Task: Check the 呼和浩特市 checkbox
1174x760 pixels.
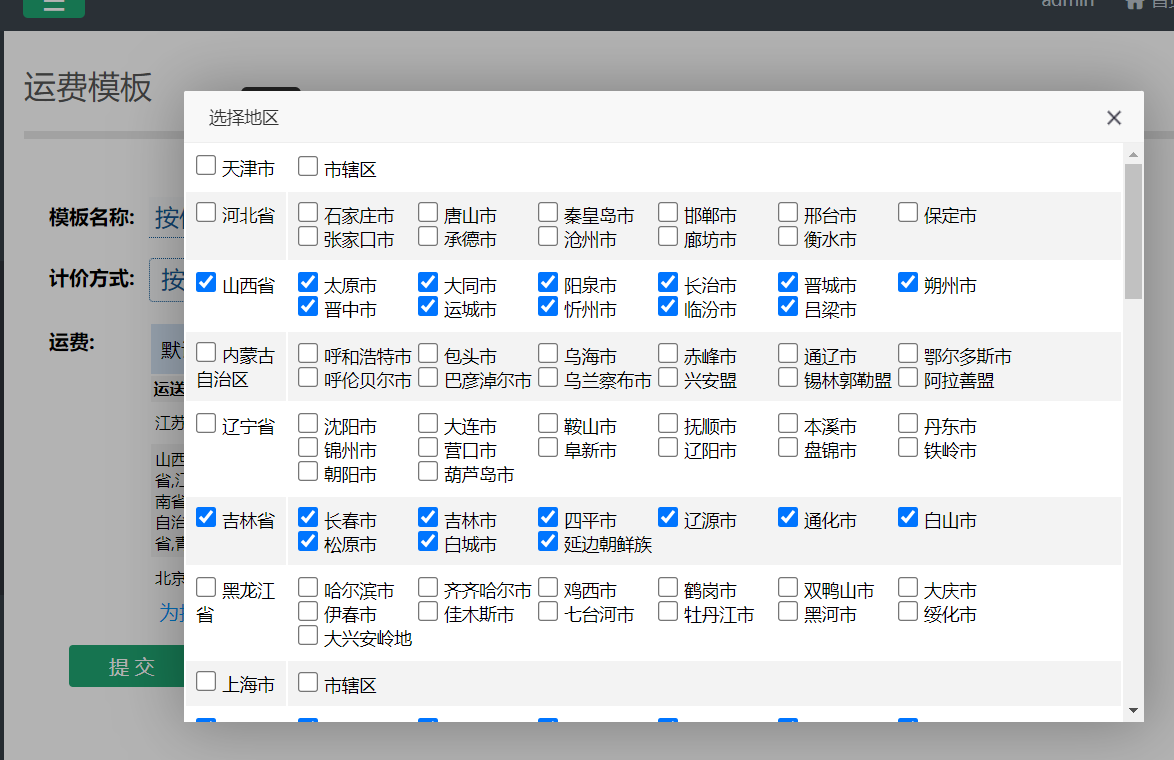Action: click(308, 353)
